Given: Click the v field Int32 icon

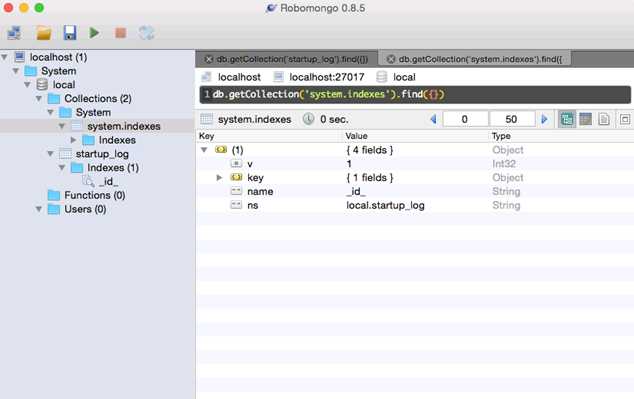Looking at the screenshot, I should click(236, 164).
